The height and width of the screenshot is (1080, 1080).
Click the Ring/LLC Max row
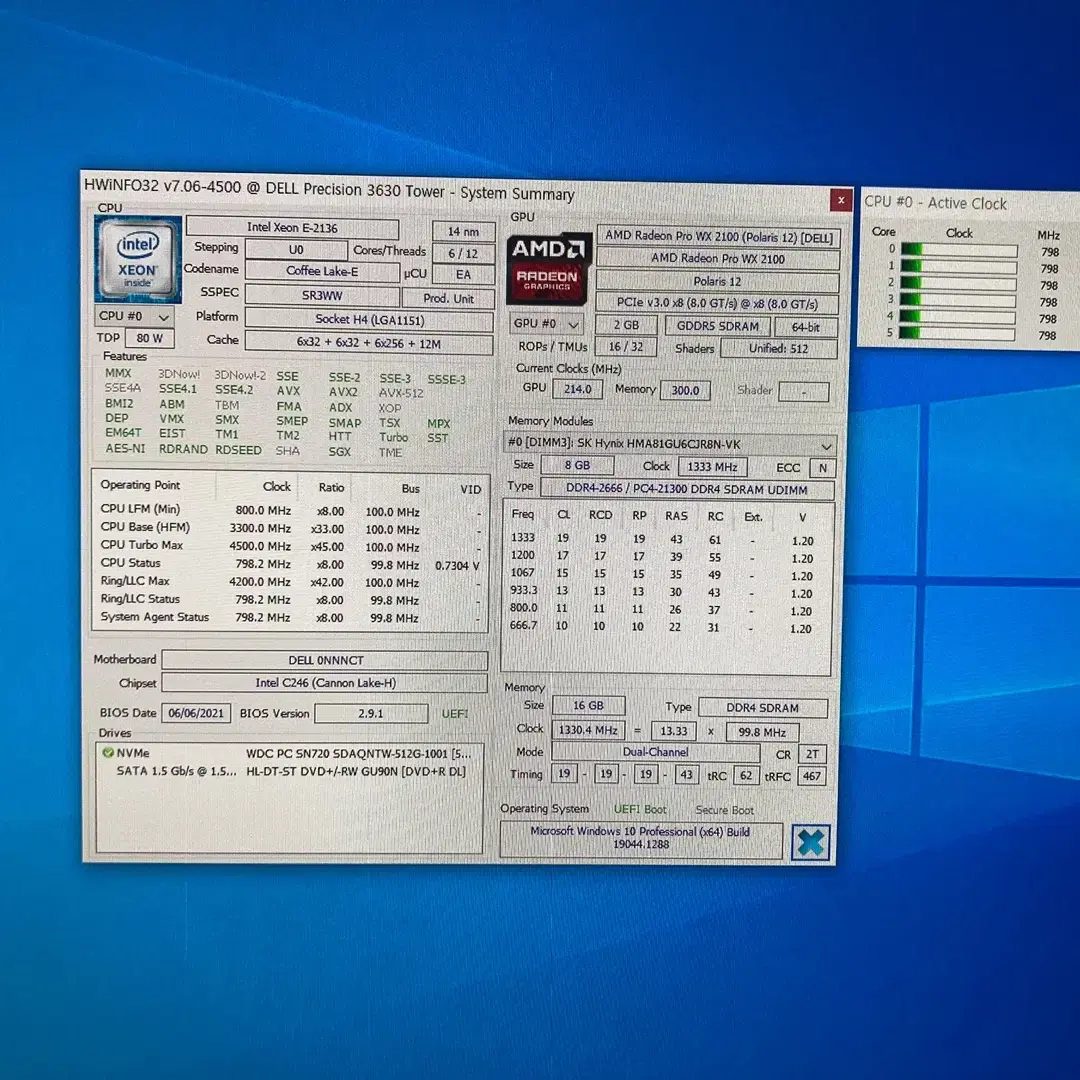290,582
